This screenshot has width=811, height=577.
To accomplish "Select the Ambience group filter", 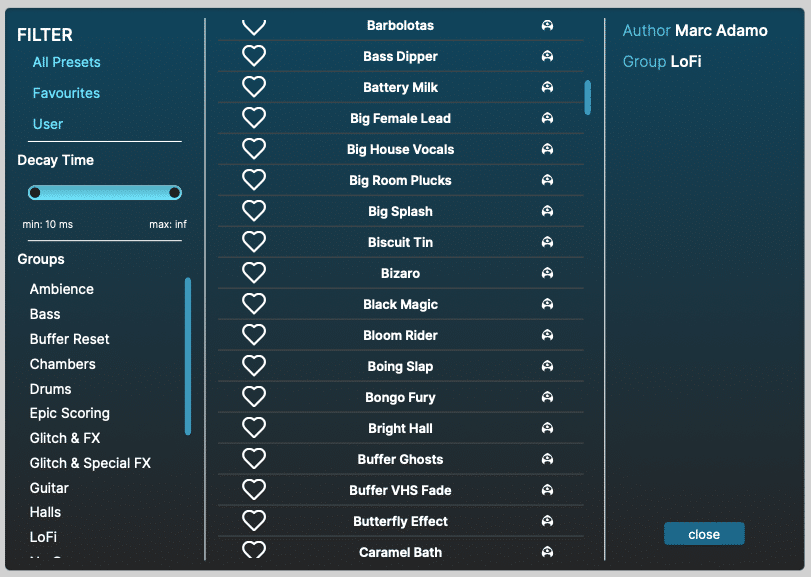I will pos(62,289).
